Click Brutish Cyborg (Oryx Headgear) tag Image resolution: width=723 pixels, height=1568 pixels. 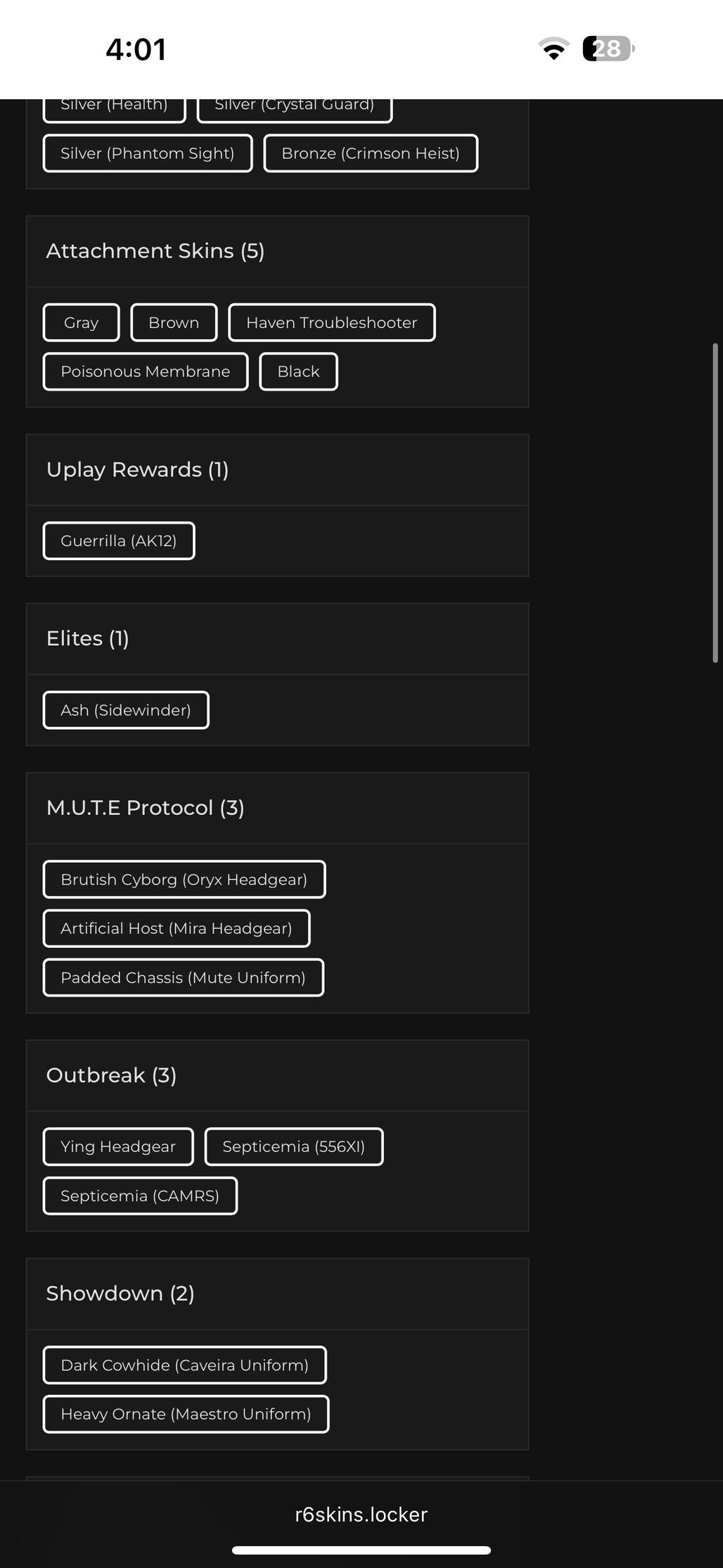pyautogui.click(x=184, y=879)
